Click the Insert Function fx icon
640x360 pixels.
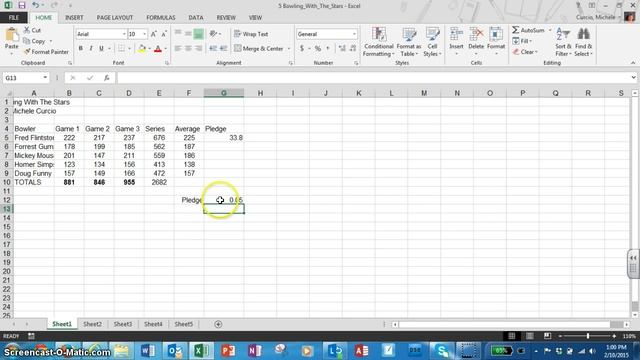pyautogui.click(x=107, y=78)
